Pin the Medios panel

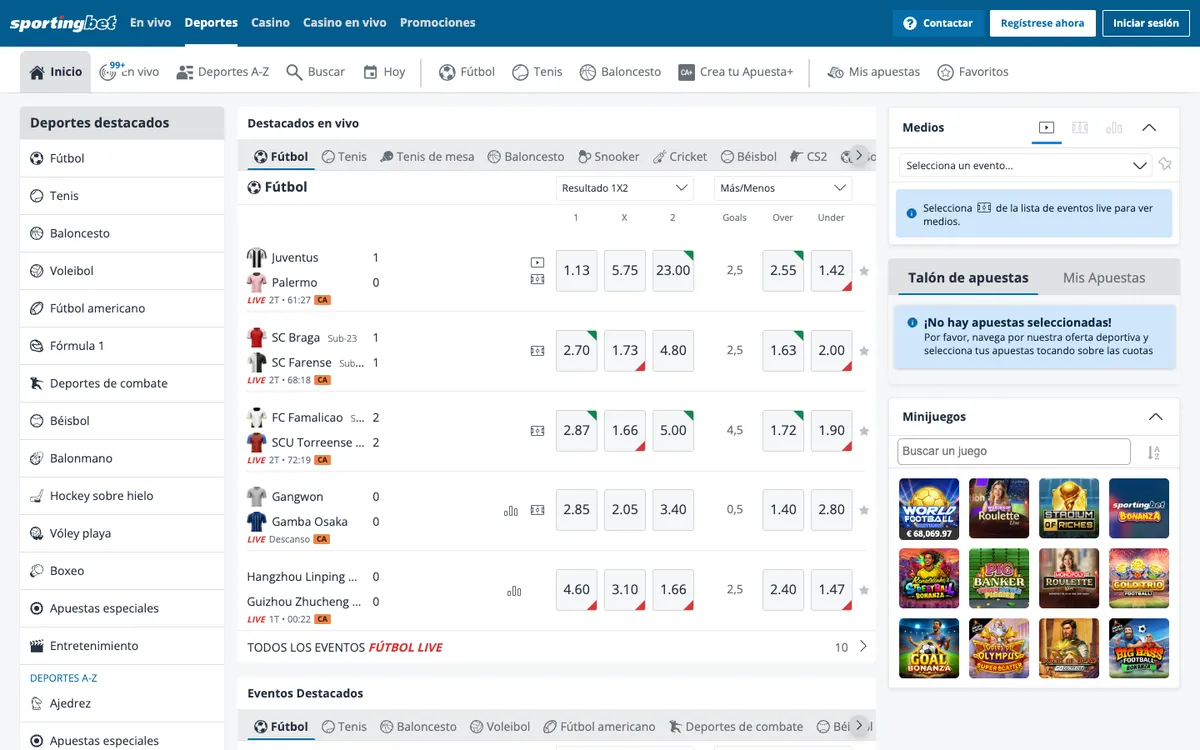tap(1165, 165)
